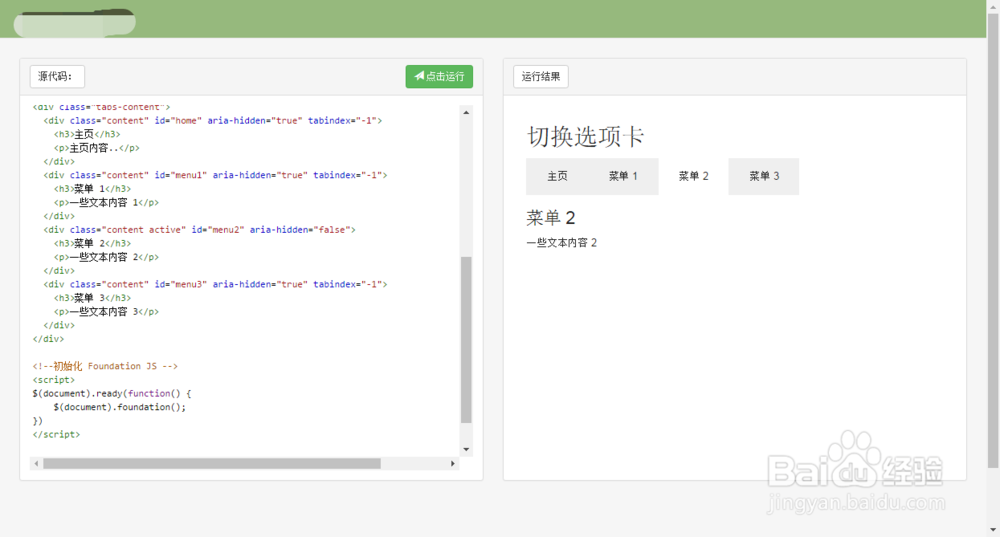Place cursor on the id="menu1" code line
This screenshot has height=537, width=1000.
(x=216, y=175)
